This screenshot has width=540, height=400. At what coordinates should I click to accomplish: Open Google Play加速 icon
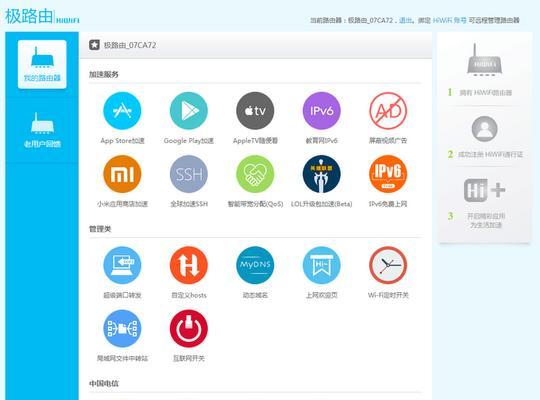click(x=188, y=111)
